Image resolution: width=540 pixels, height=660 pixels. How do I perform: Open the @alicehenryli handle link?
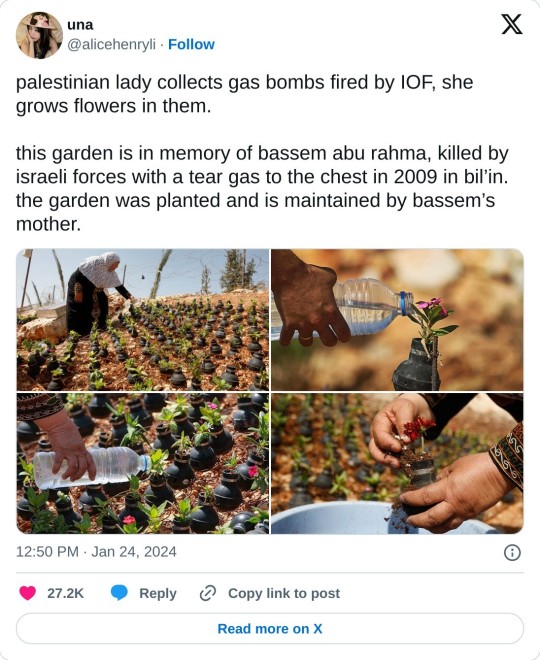112,44
